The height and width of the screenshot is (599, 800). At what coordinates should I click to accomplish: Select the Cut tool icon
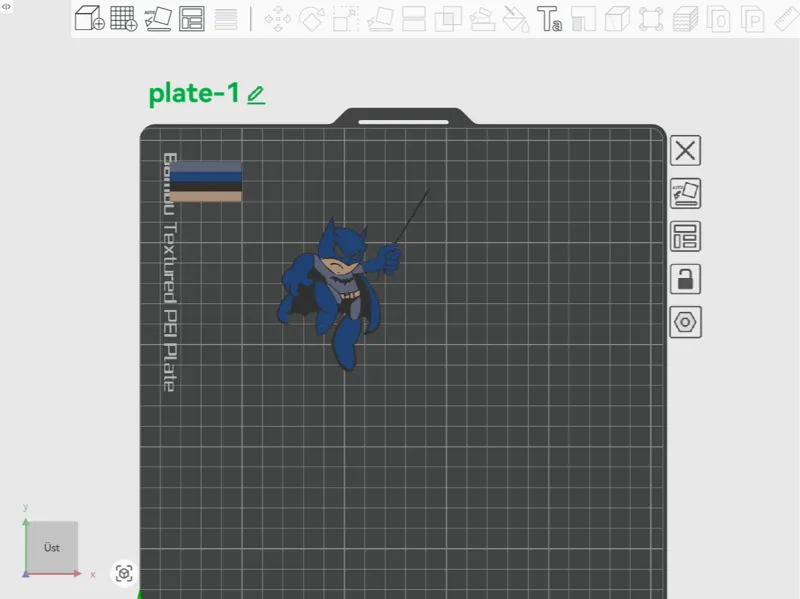click(x=414, y=19)
